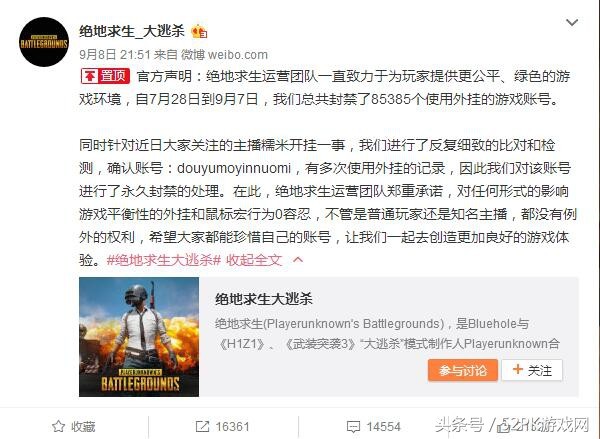Open 绝地求生_大逃杀 account name
Image resolution: width=600 pixels, height=439 pixels.
[132, 31]
